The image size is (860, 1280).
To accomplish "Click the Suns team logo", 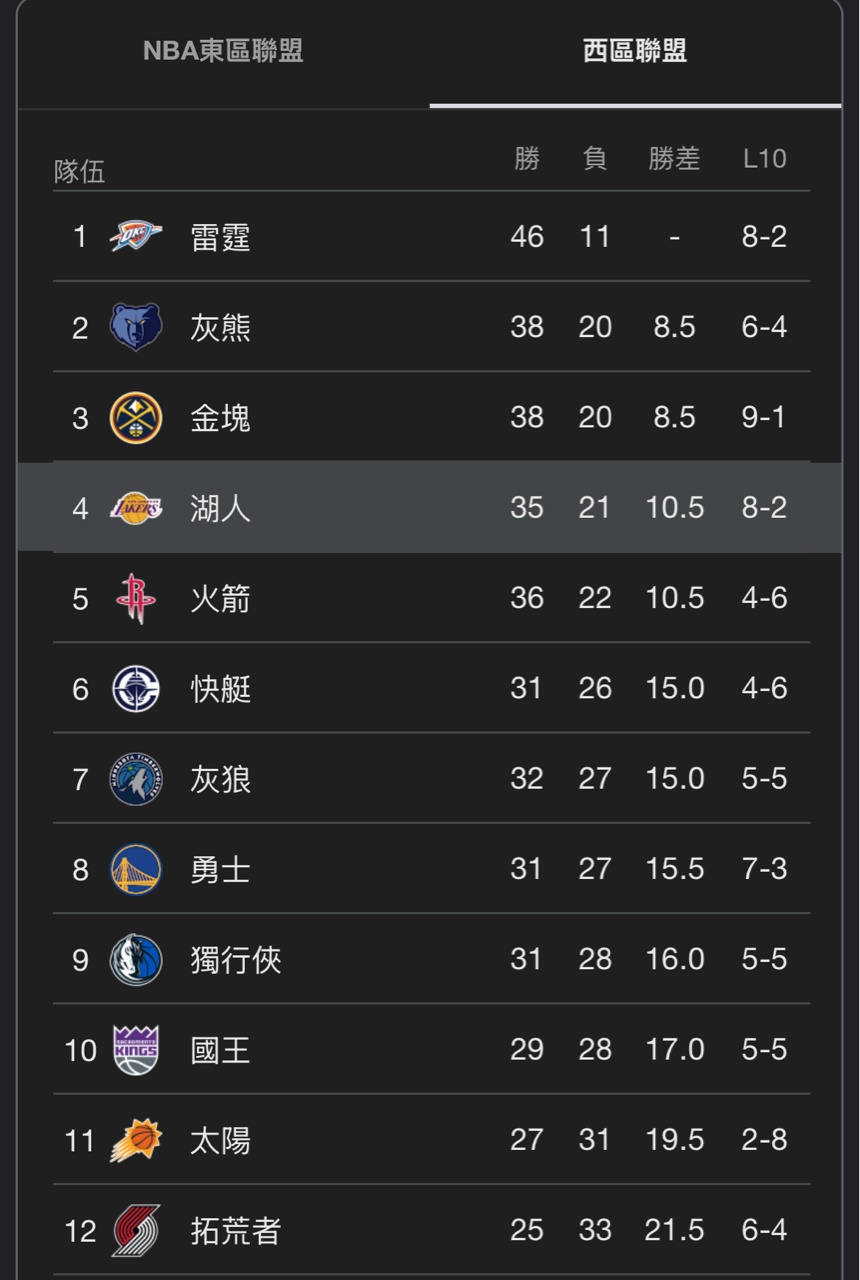I will [x=135, y=1140].
